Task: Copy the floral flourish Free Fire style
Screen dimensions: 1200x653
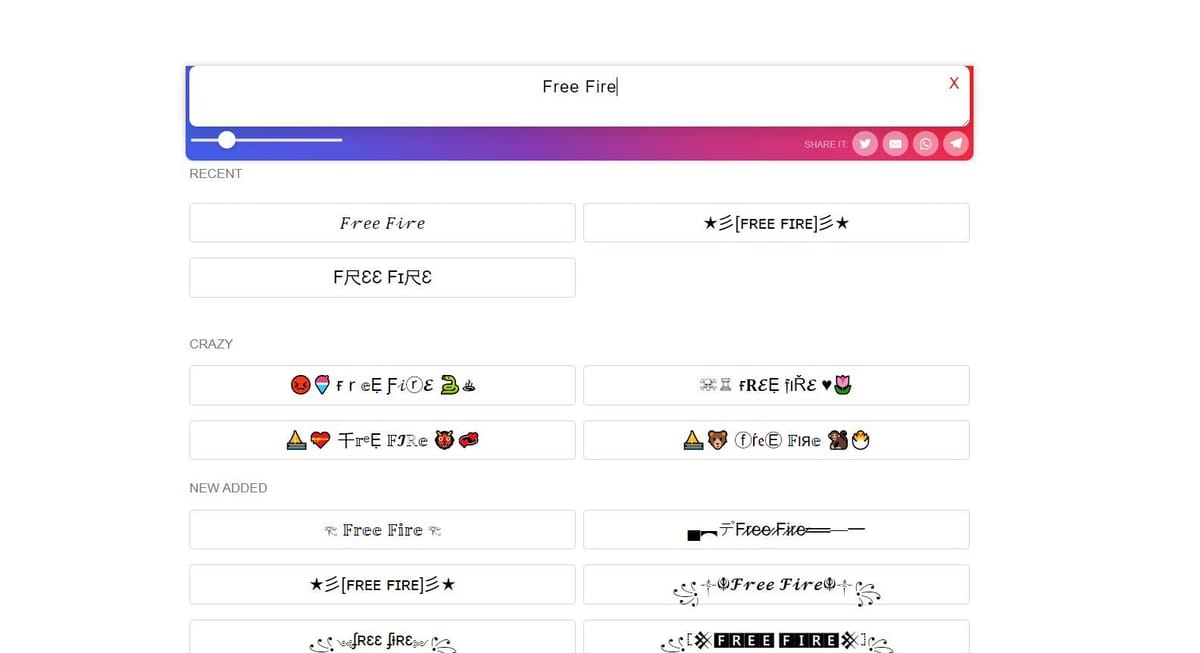Action: click(x=776, y=584)
